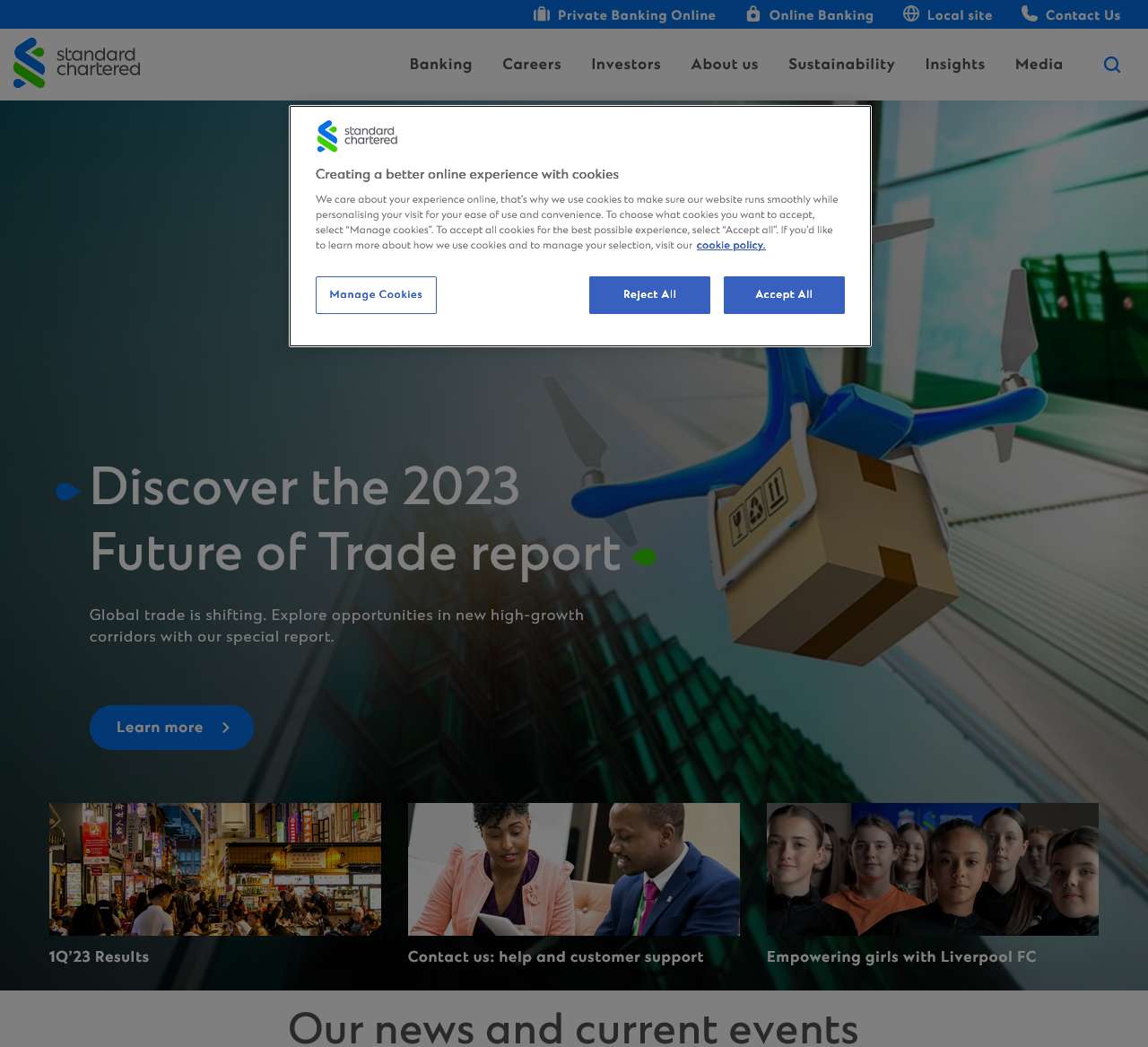
Task: Open the cookie policy link
Action: point(731,245)
